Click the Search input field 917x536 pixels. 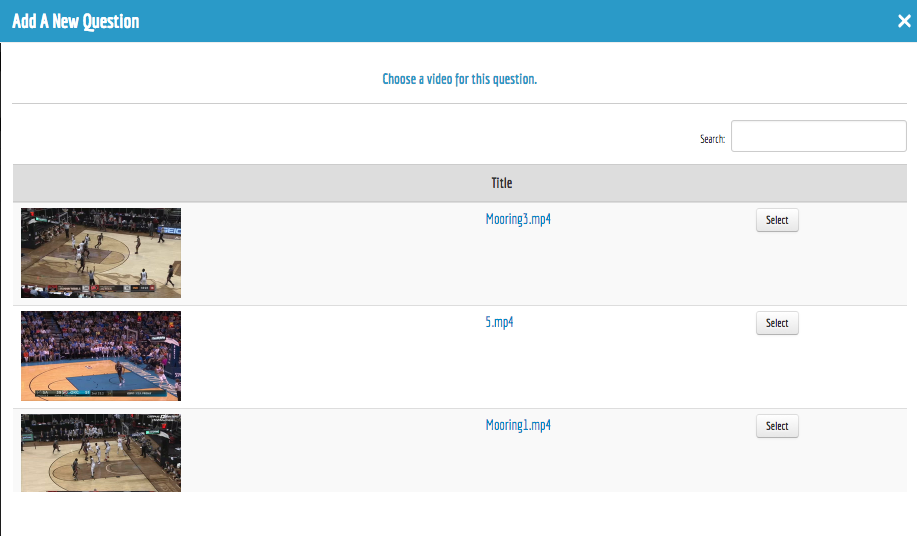[818, 137]
